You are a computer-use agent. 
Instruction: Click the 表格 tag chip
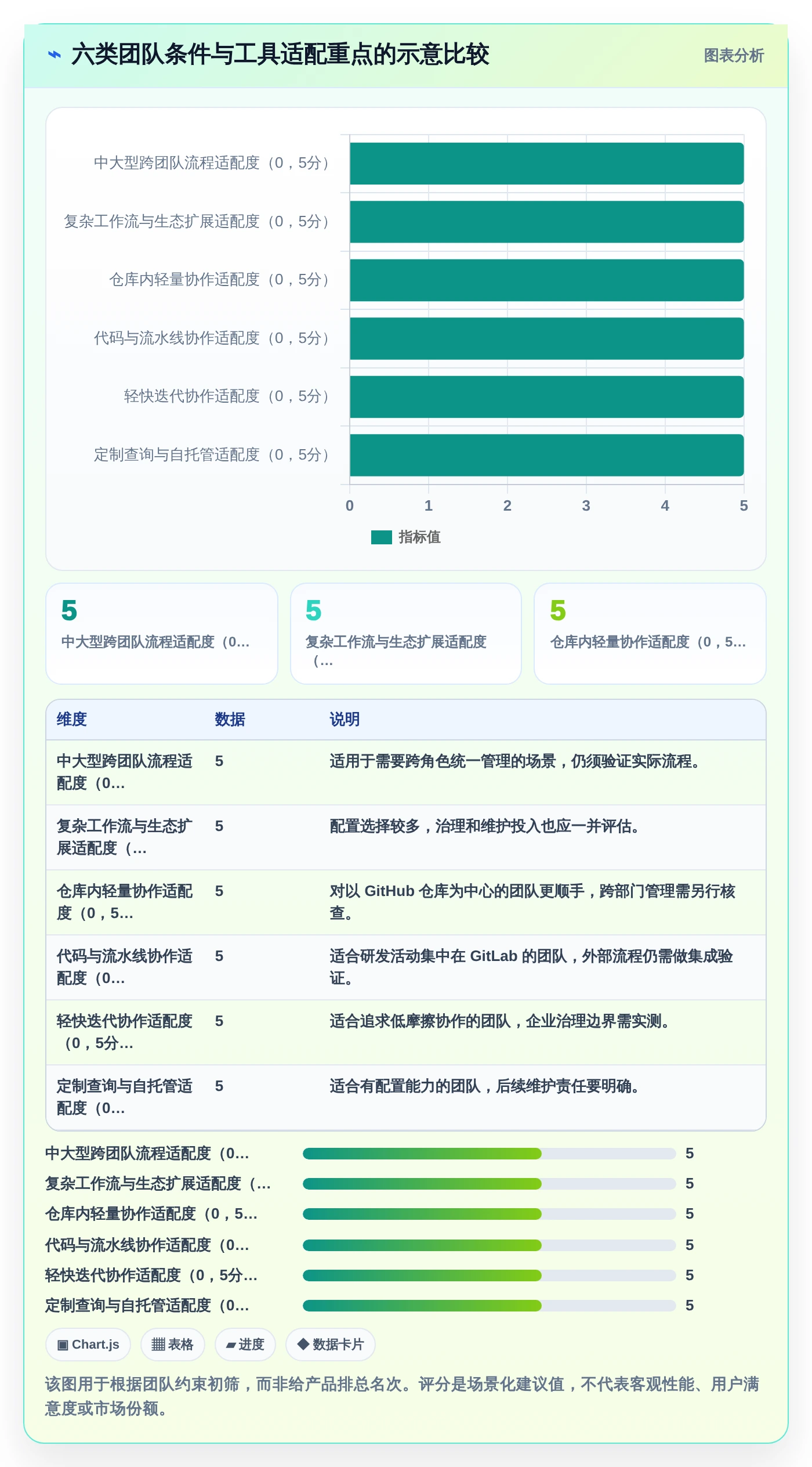point(173,1345)
